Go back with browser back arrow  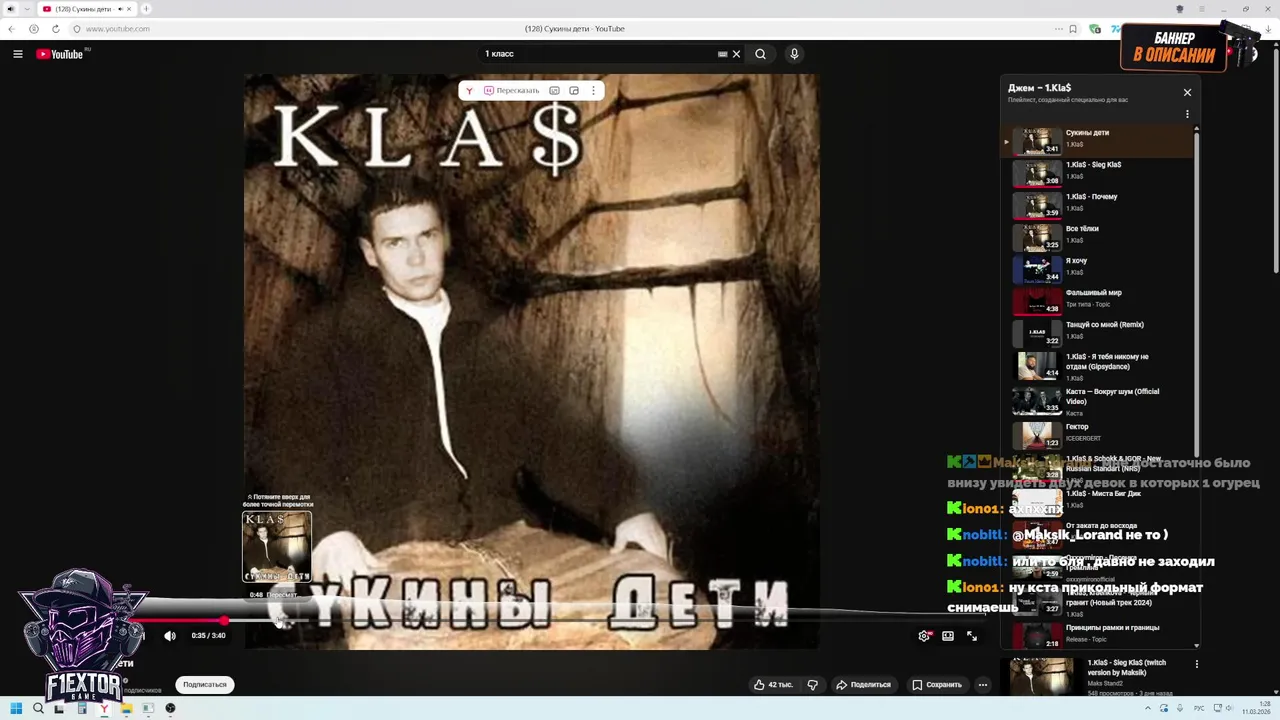tap(12, 29)
